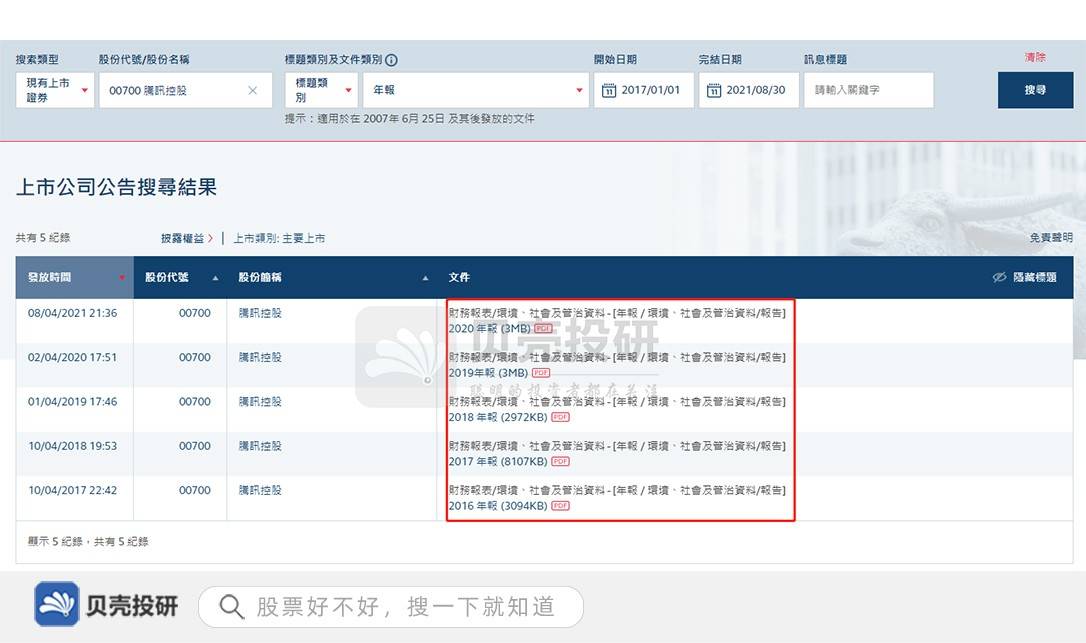Click the 上市類別: 主要上市 text
Image resolution: width=1086 pixels, height=643 pixels.
279,238
